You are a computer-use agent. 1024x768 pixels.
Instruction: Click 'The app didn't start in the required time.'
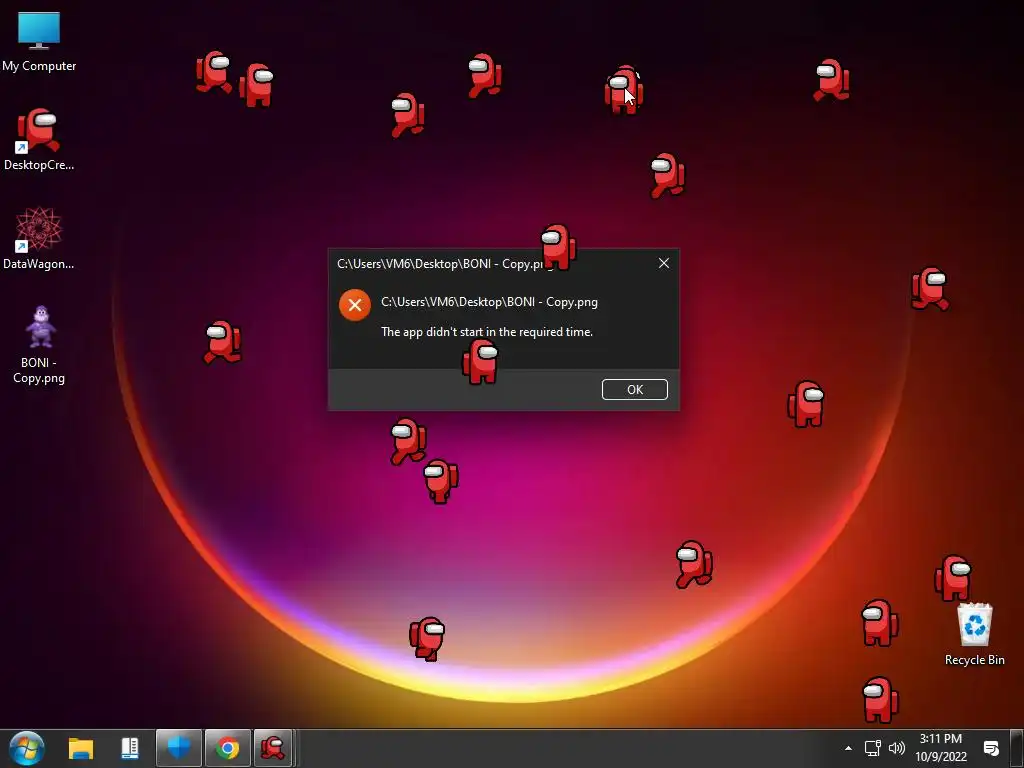[x=487, y=332]
